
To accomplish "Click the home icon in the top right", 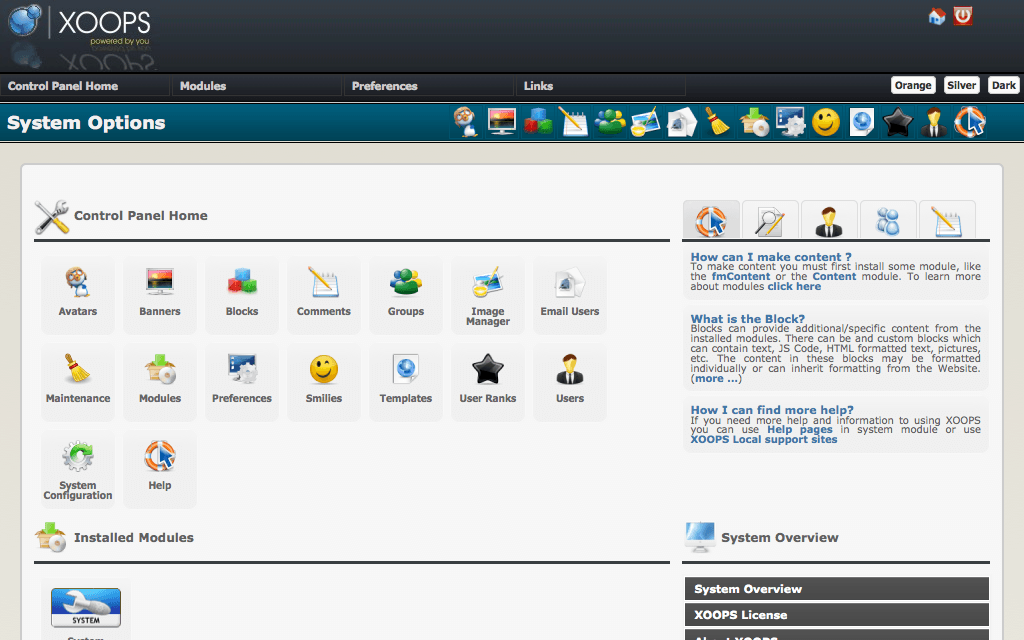I will [936, 16].
